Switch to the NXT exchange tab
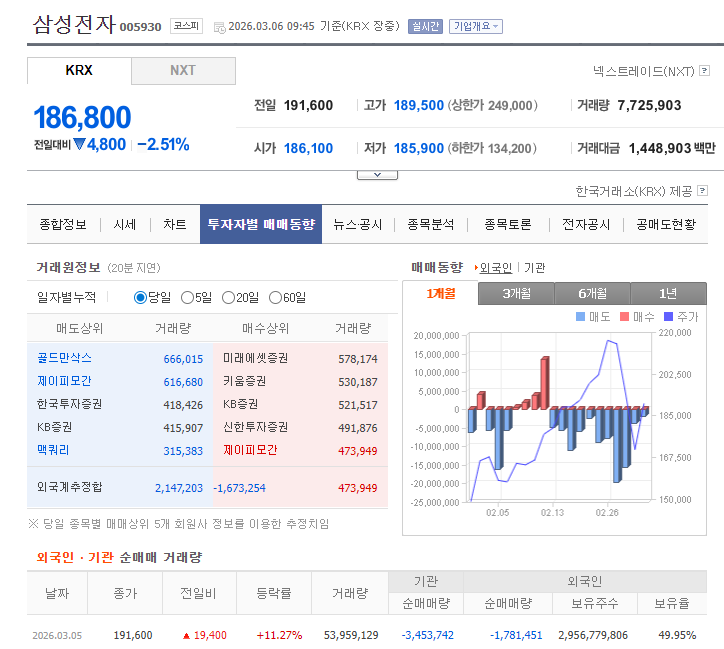 click(183, 71)
